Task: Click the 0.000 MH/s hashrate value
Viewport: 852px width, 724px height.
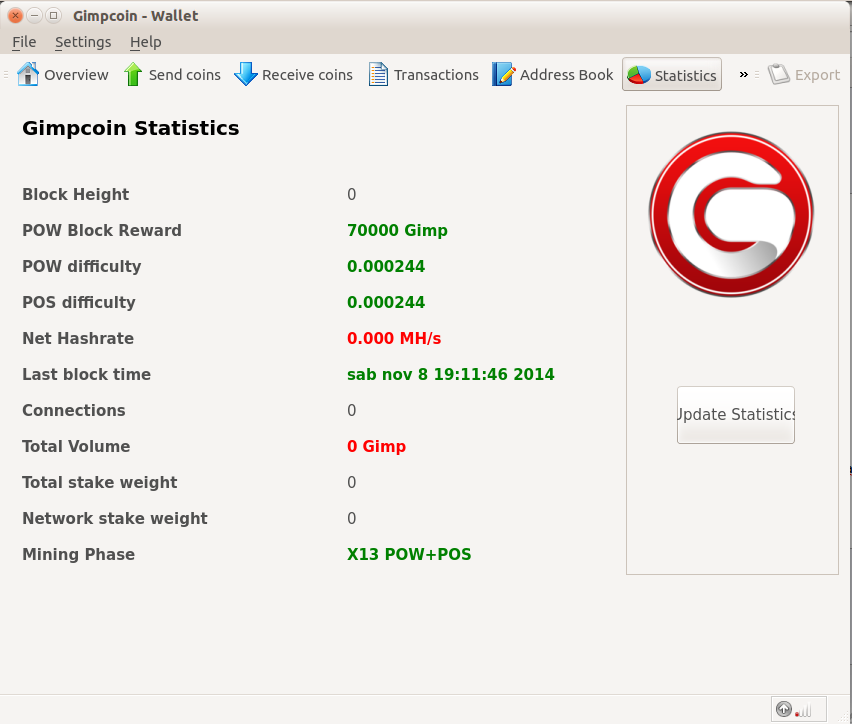Action: point(394,338)
